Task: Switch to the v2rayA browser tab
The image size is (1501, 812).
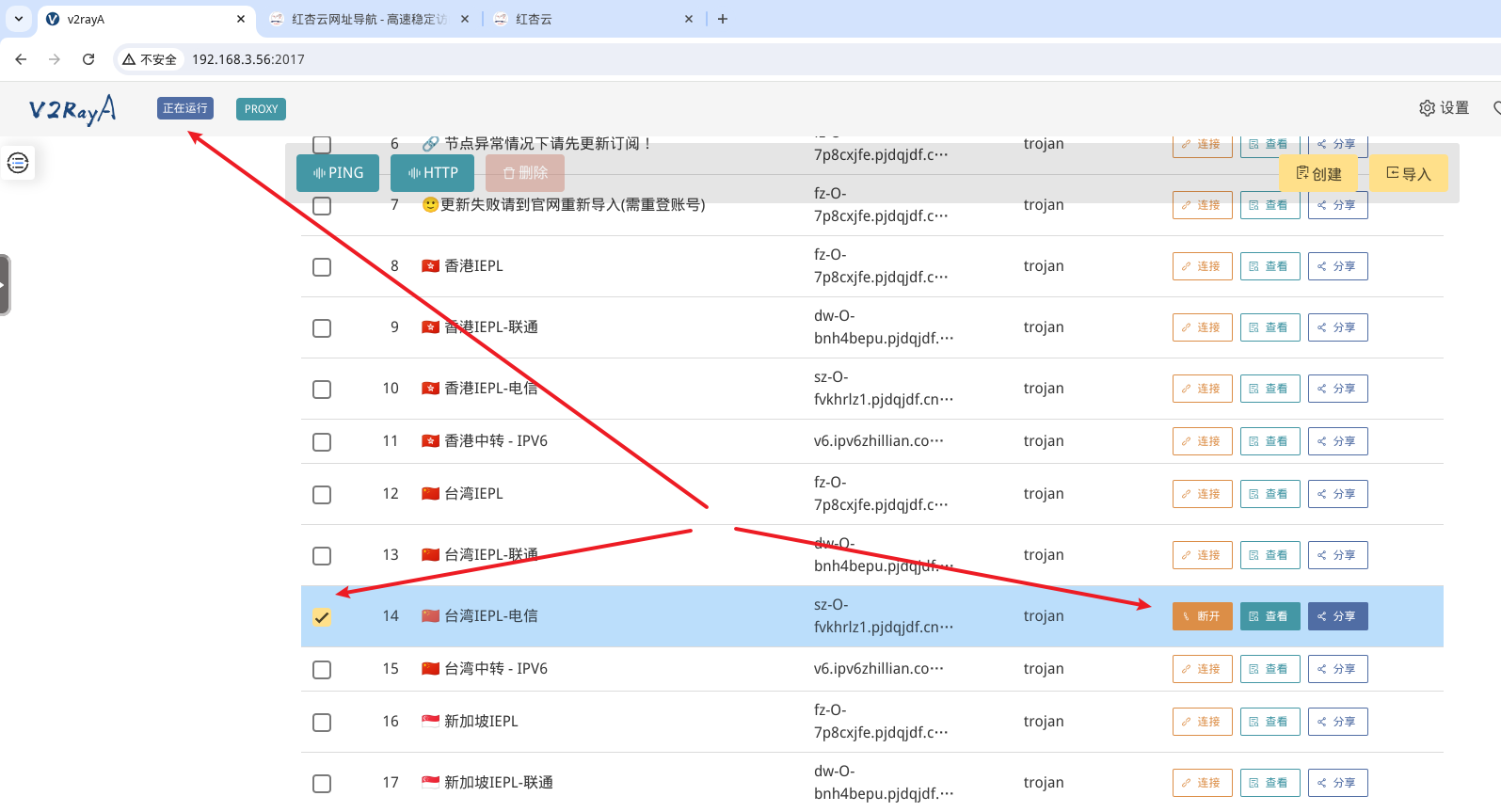Action: coord(141,19)
